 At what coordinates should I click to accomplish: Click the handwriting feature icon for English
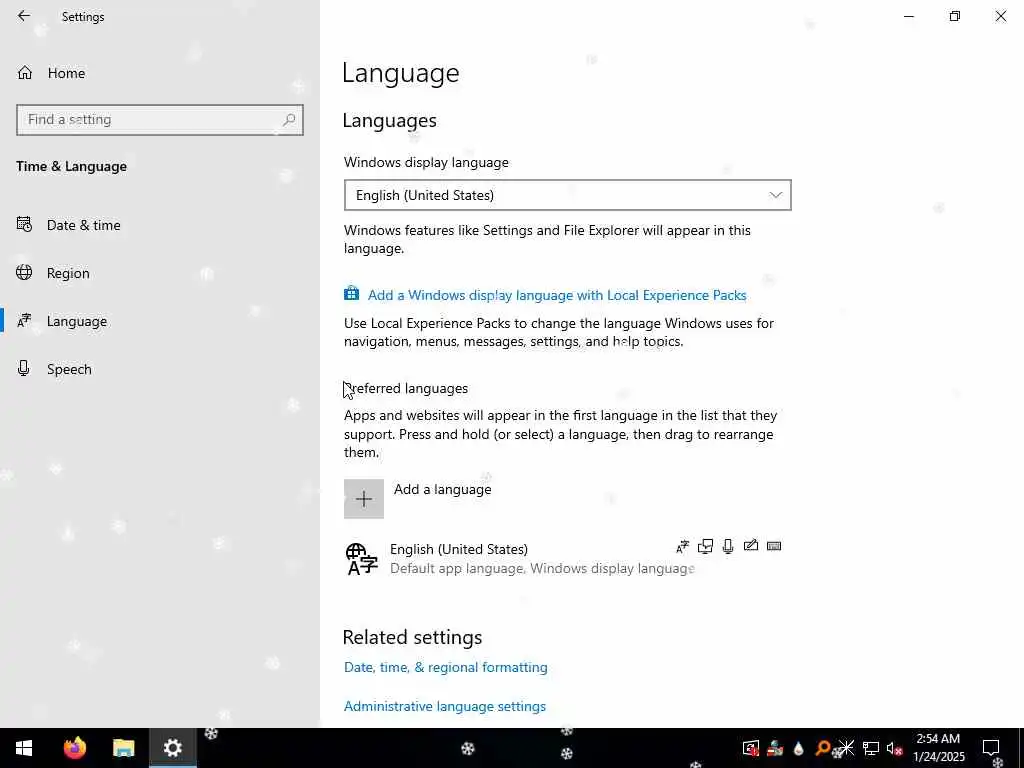pyautogui.click(x=751, y=545)
